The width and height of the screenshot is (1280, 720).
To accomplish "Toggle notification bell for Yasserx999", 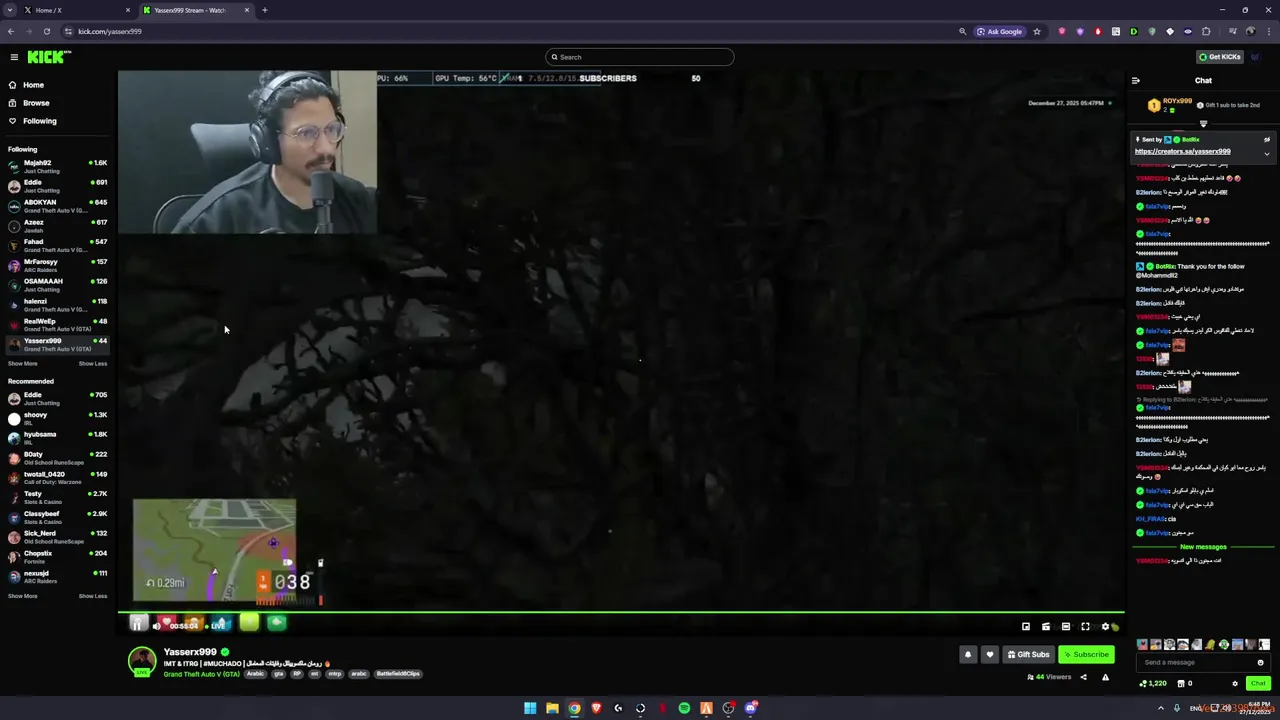I will tap(968, 655).
